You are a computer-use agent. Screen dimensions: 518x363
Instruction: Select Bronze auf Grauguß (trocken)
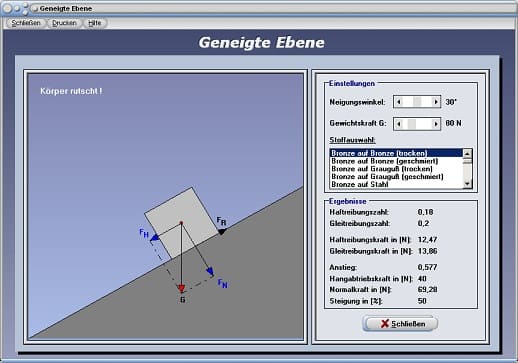396,169
